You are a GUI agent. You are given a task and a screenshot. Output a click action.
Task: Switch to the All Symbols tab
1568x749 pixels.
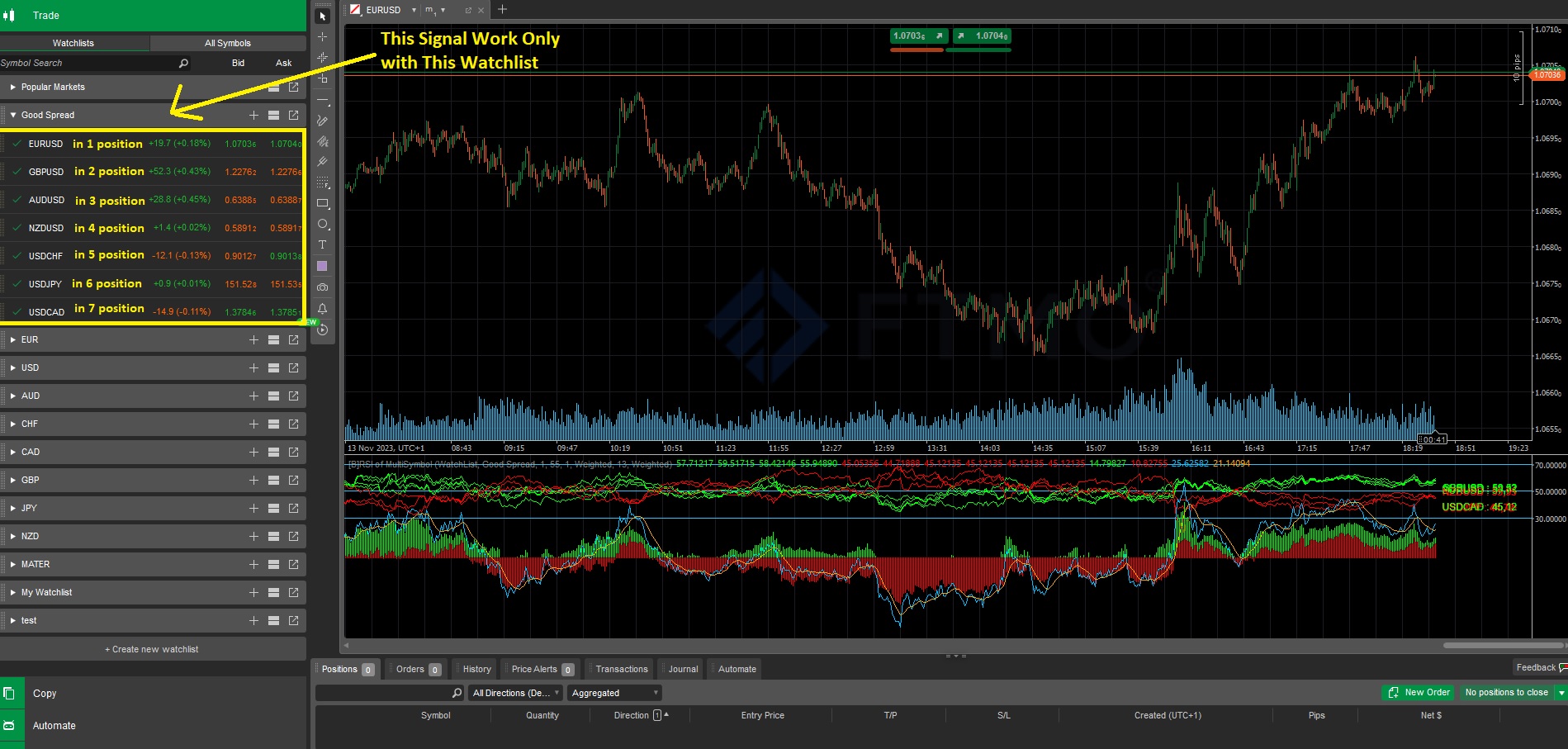coord(227,42)
